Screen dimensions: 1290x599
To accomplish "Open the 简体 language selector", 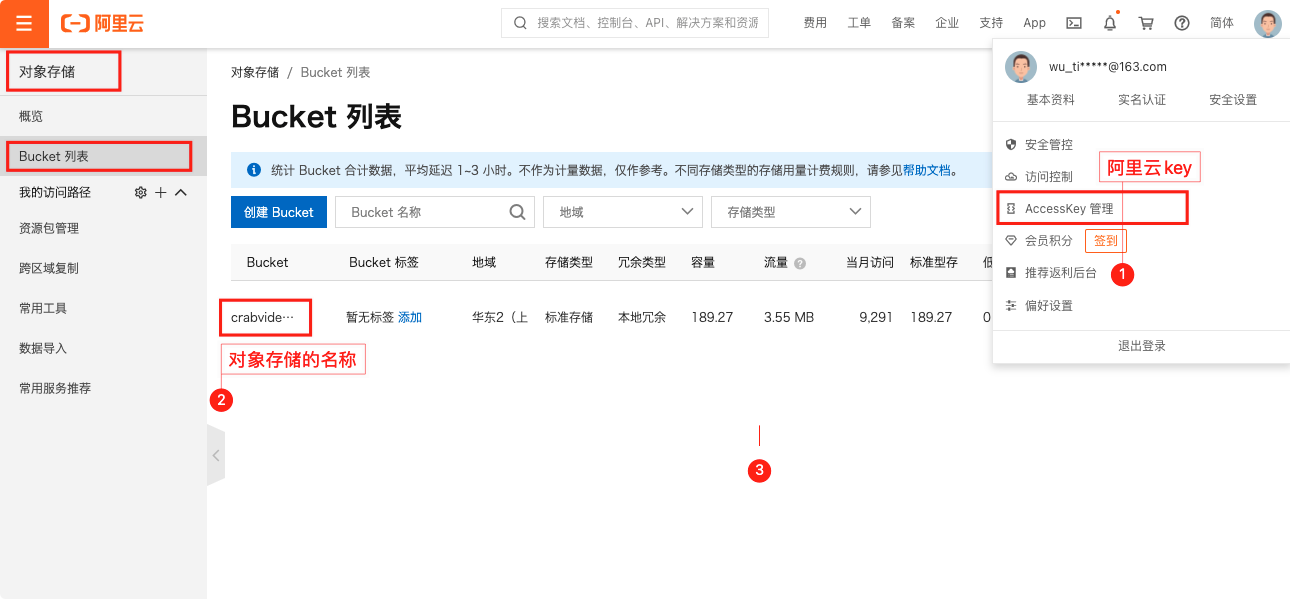I will (1222, 23).
